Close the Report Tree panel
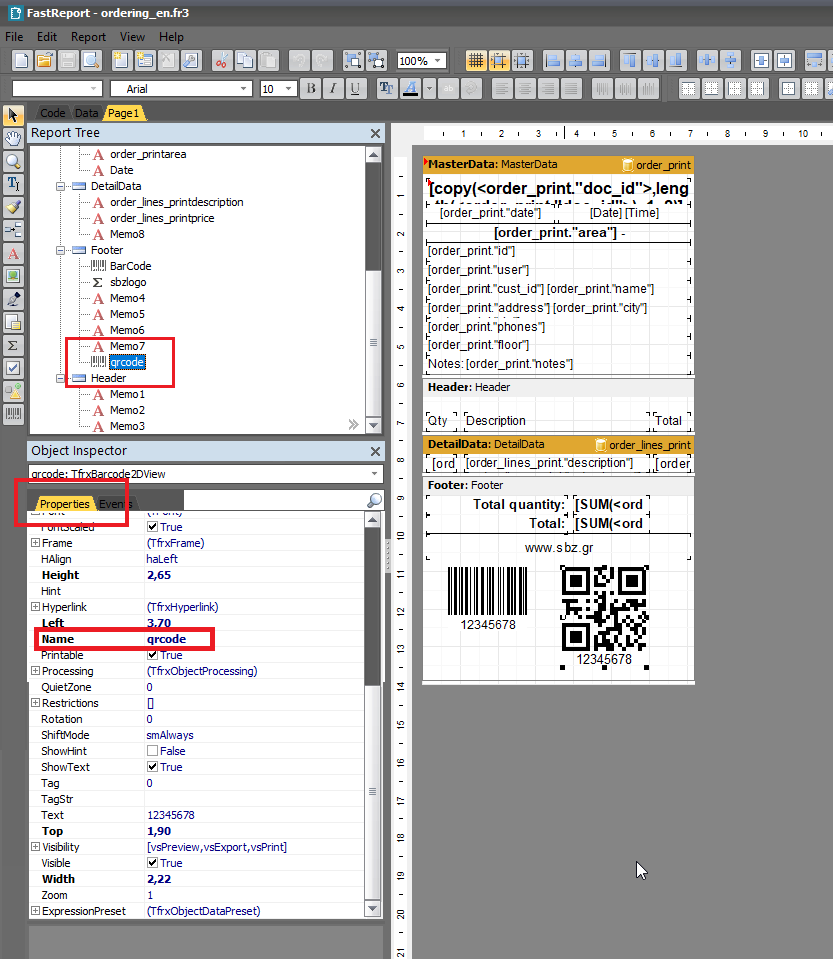833x959 pixels. click(x=375, y=133)
